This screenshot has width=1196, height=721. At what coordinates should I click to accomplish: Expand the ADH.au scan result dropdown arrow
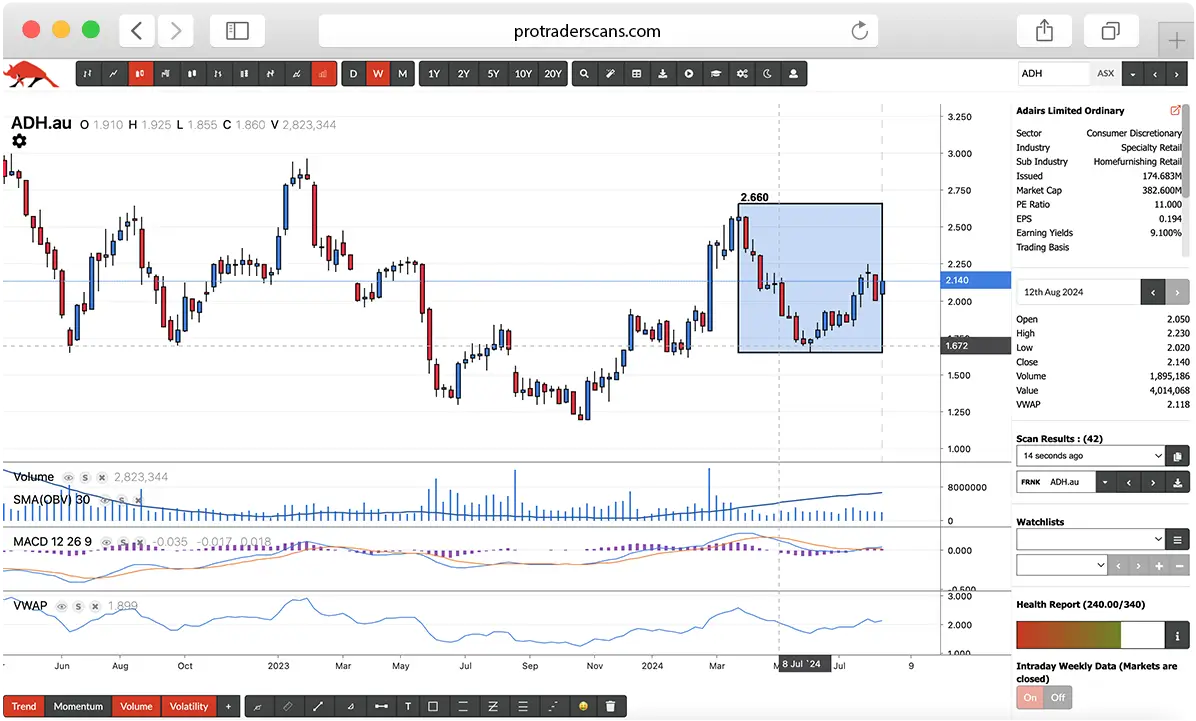coord(1105,482)
